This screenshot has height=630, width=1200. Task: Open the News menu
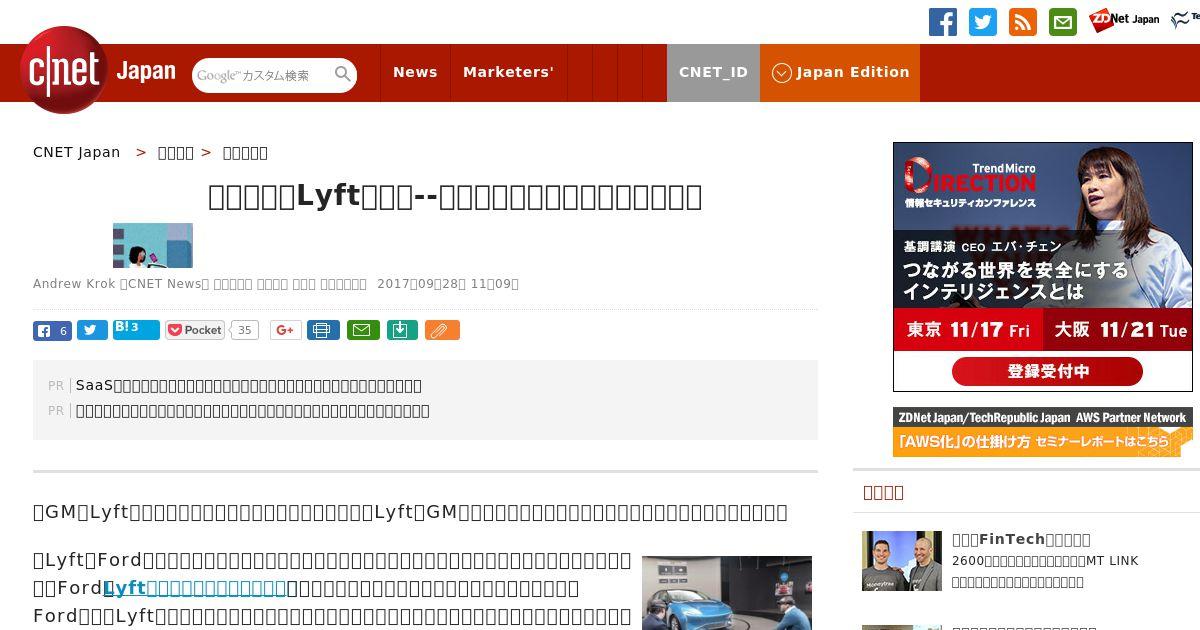coord(415,72)
